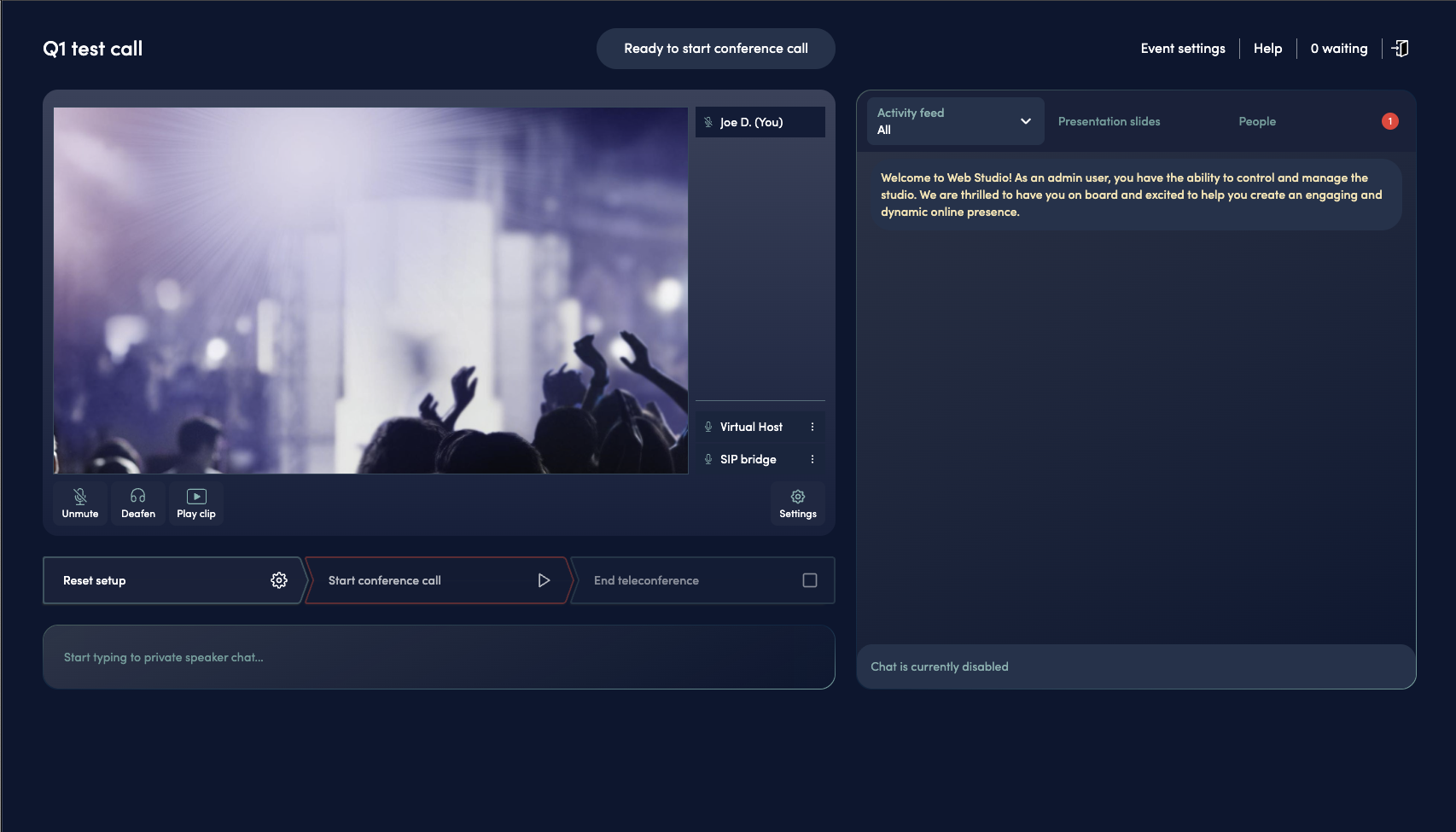The image size is (1456, 832).
Task: Switch to Presentation slides tab
Action: [1109, 121]
